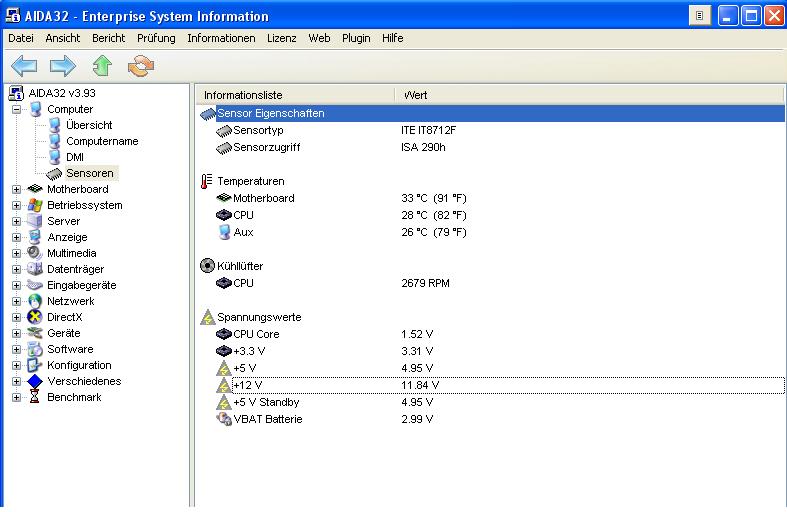Click the Betriebssystem Windows flag icon
The width and height of the screenshot is (787, 512).
[35, 205]
